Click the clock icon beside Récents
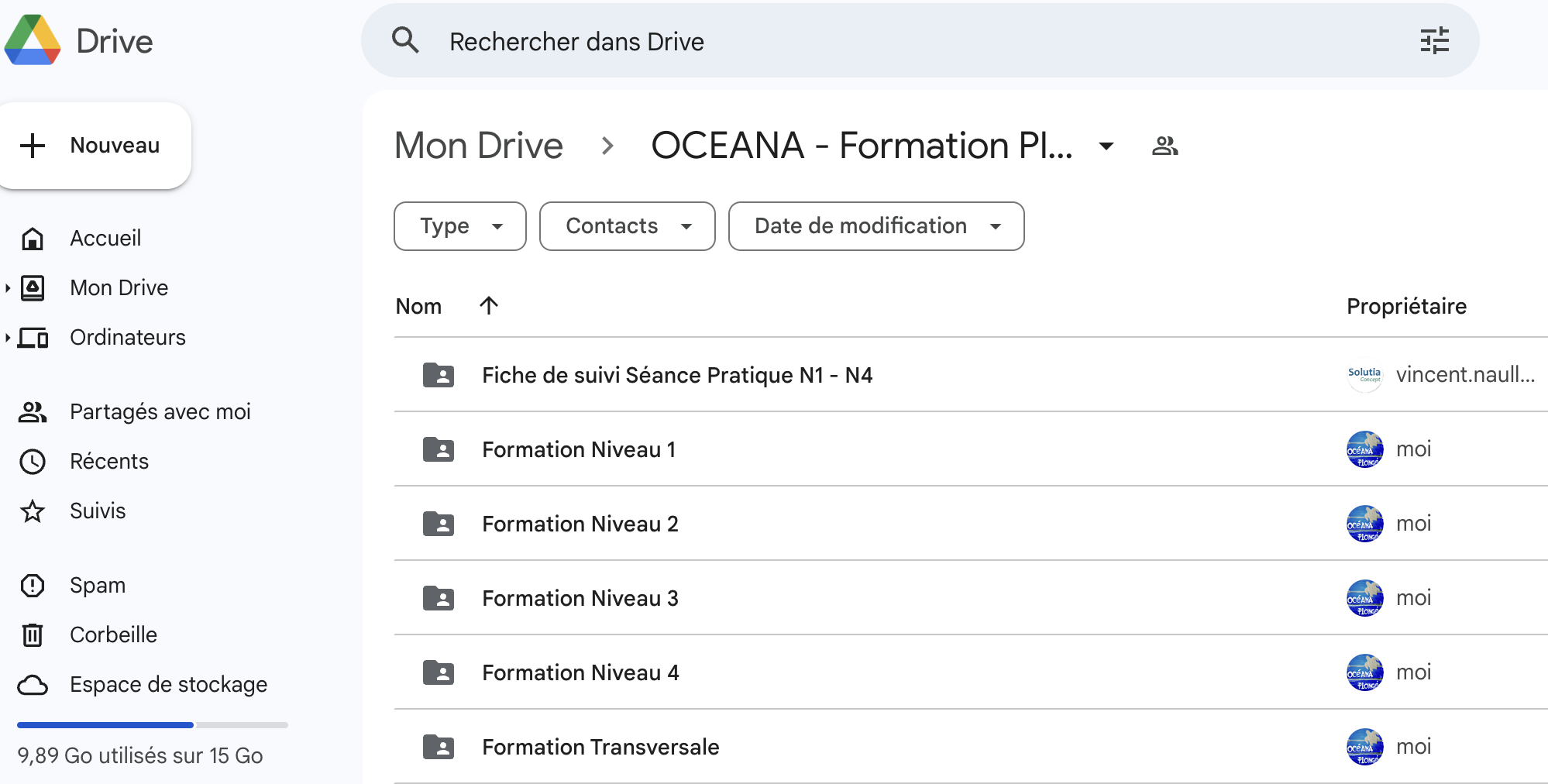This screenshot has height=784, width=1548. 33,462
